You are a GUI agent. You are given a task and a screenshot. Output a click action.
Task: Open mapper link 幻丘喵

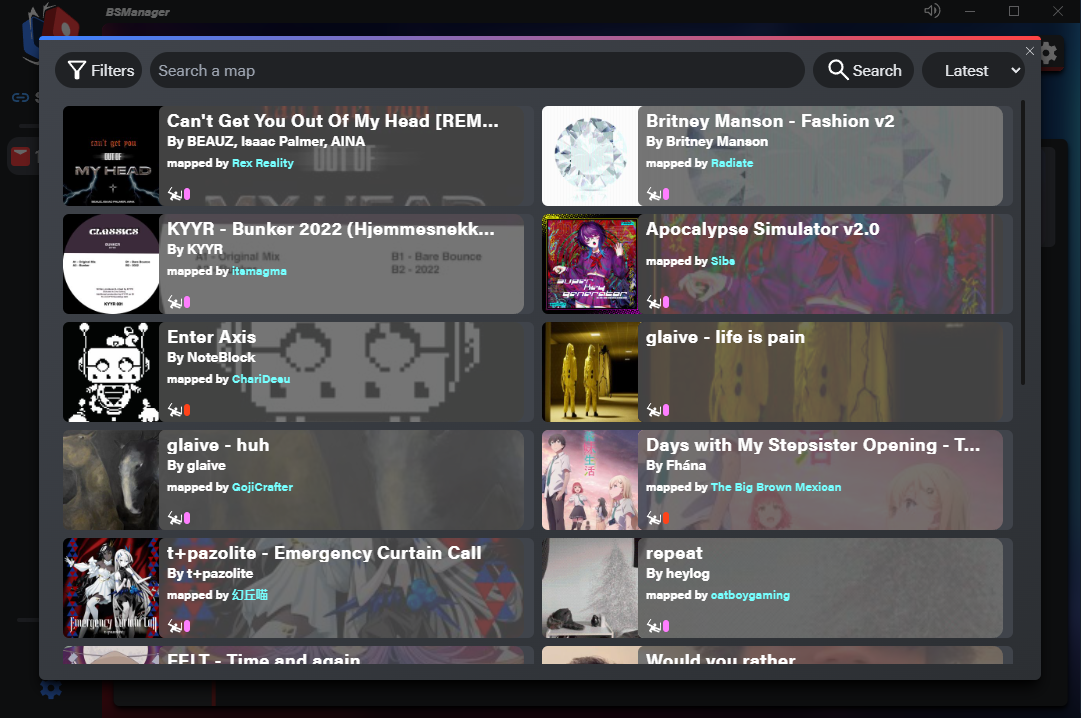pyautogui.click(x=250, y=595)
